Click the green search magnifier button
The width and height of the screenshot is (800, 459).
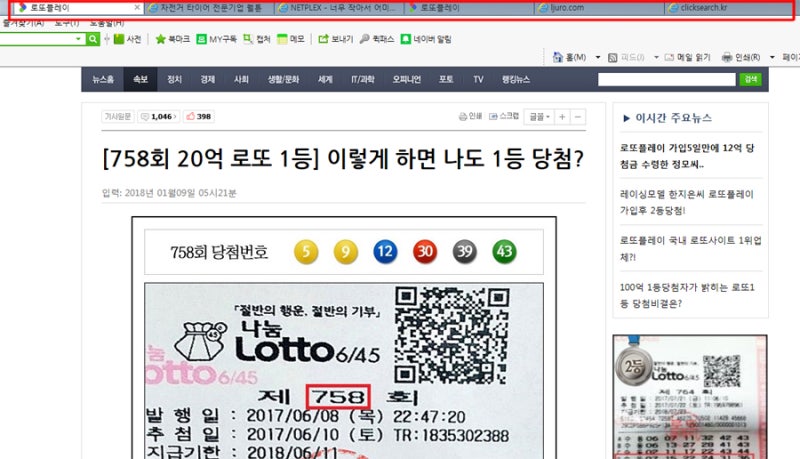[x=92, y=39]
